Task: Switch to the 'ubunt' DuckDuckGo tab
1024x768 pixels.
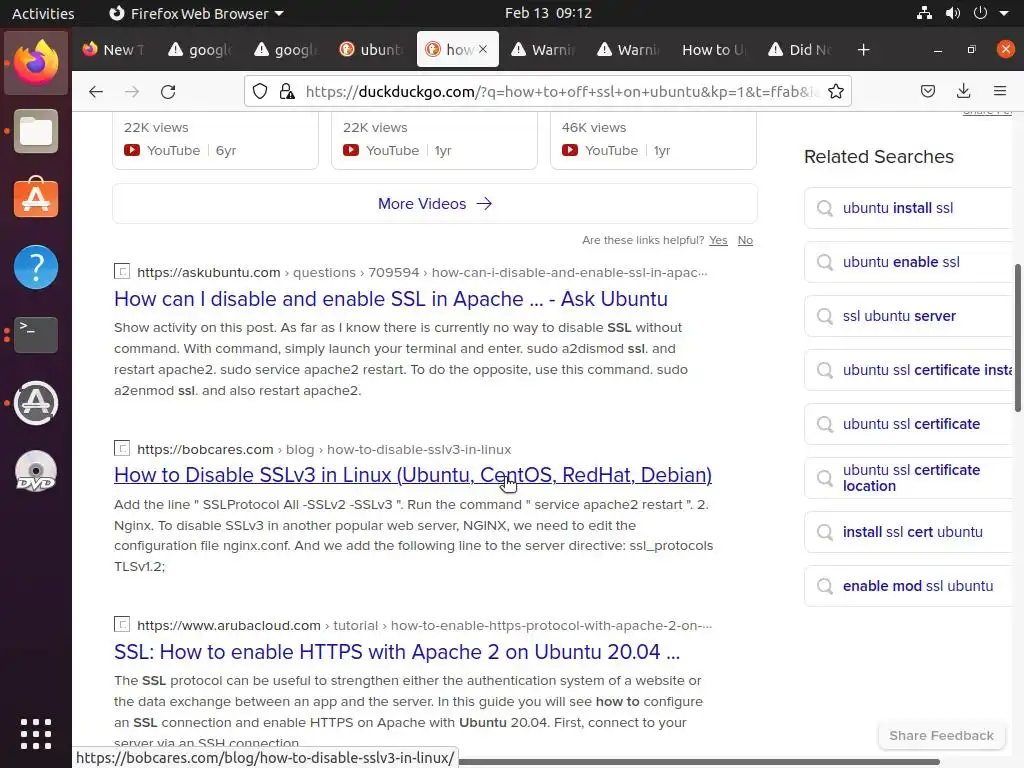Action: point(372,50)
